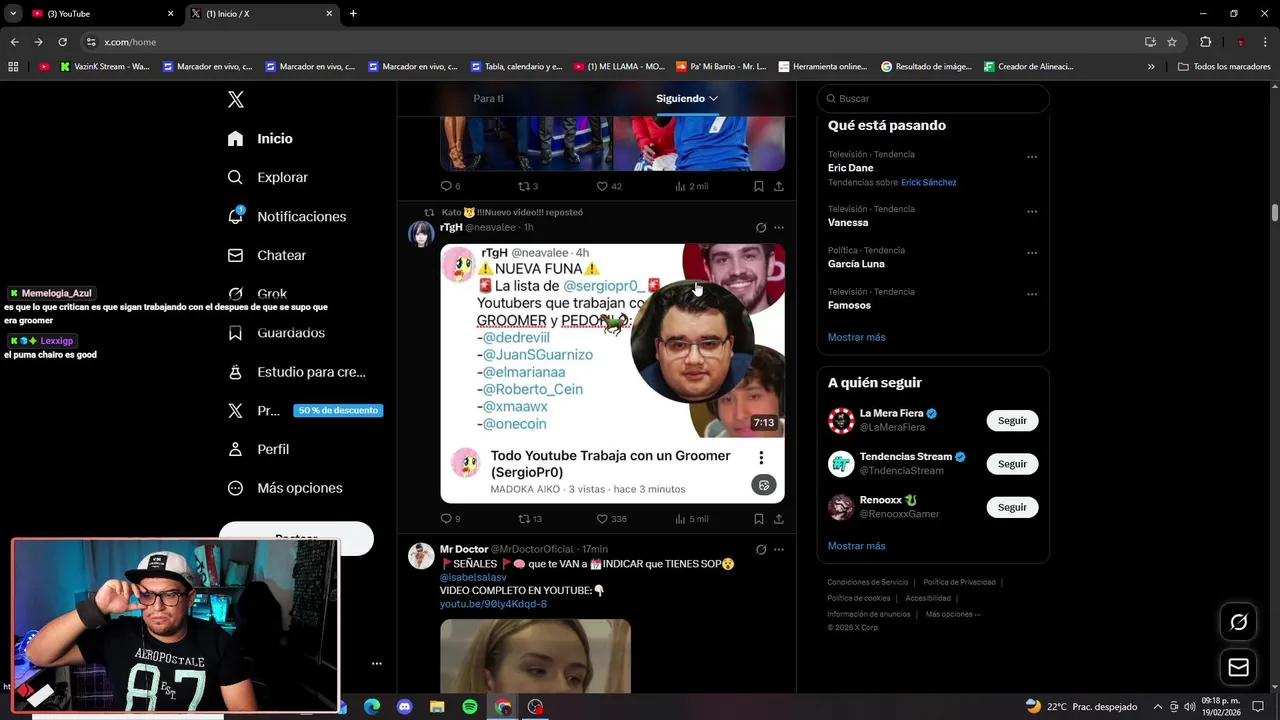Viewport: 1280px width, 720px height.
Task: Open more options for García Luna trend
Action: coord(1032,253)
